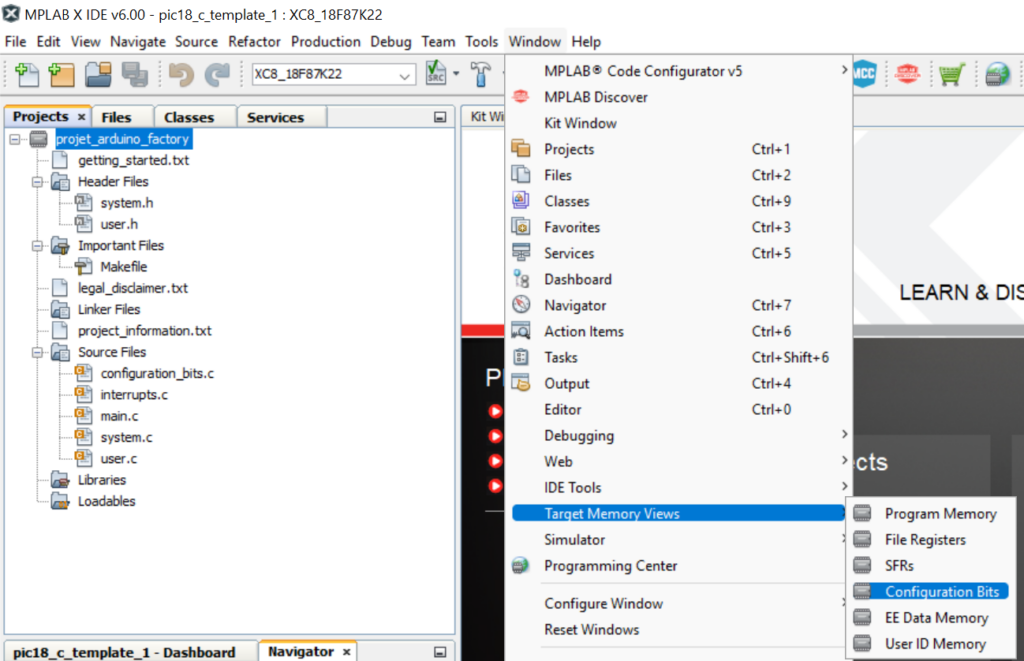
Task: Click the green shopping cart icon
Action: pyautogui.click(x=950, y=75)
